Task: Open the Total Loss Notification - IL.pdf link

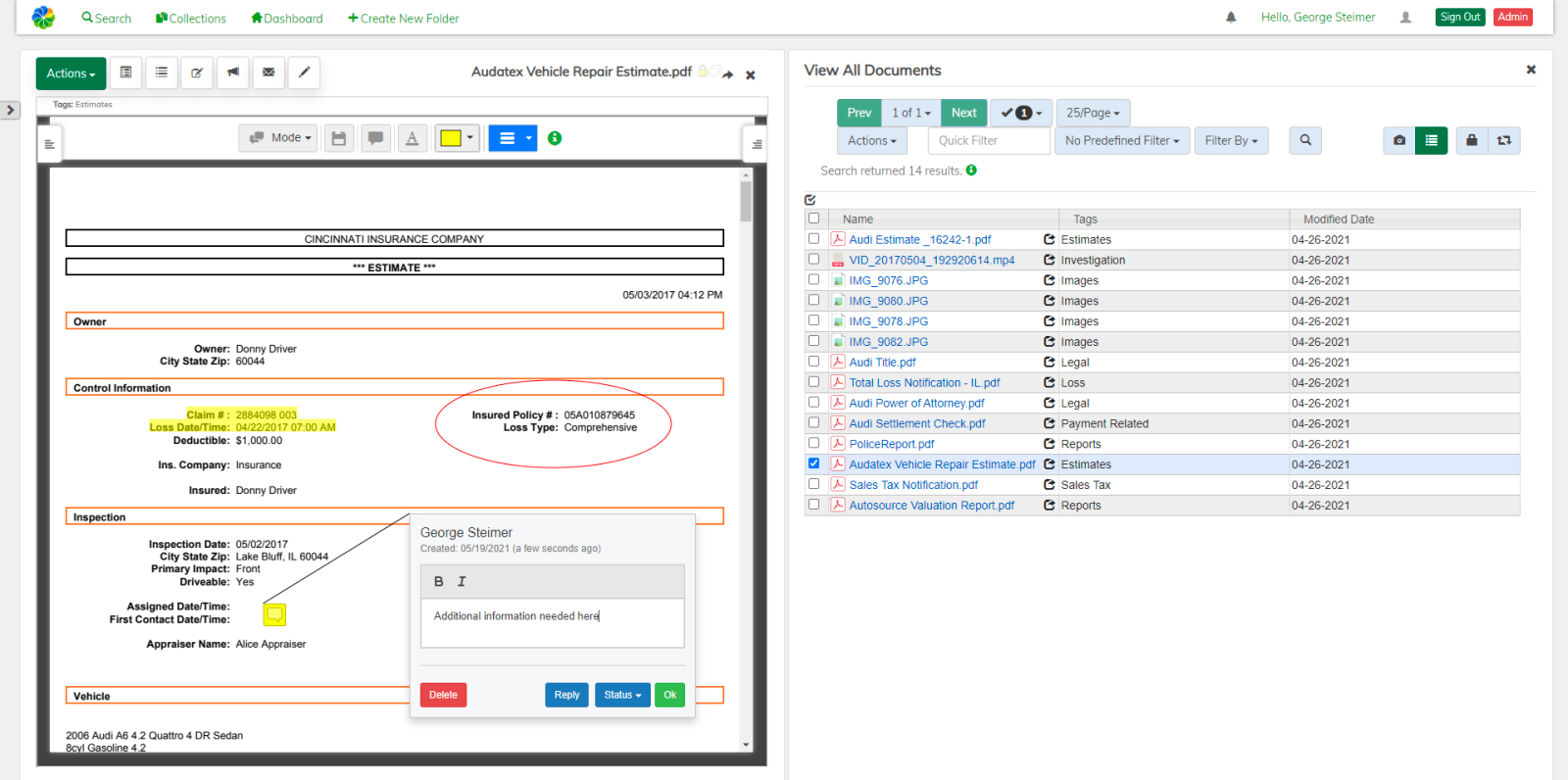Action: [924, 383]
